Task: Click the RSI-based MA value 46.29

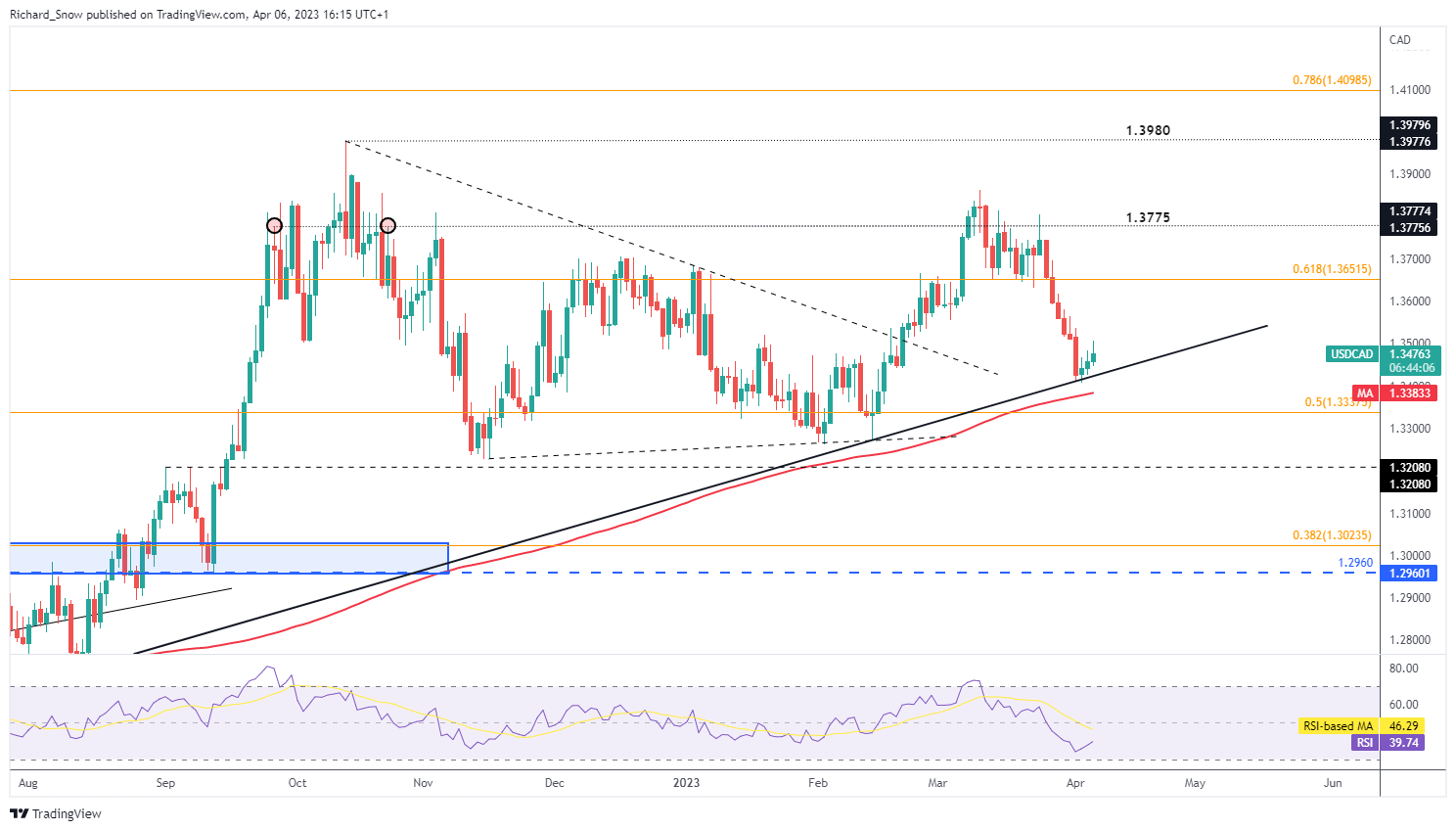Action: click(1403, 726)
